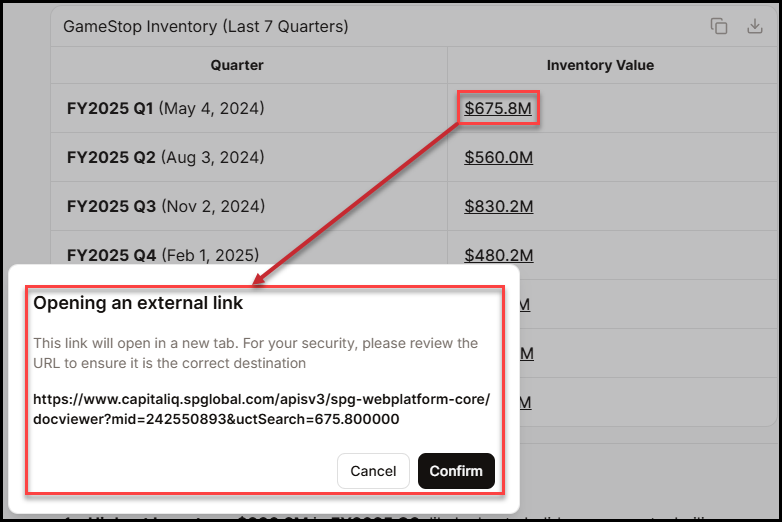
Task: Open the $675.8M inventory value link
Action: tap(498, 108)
